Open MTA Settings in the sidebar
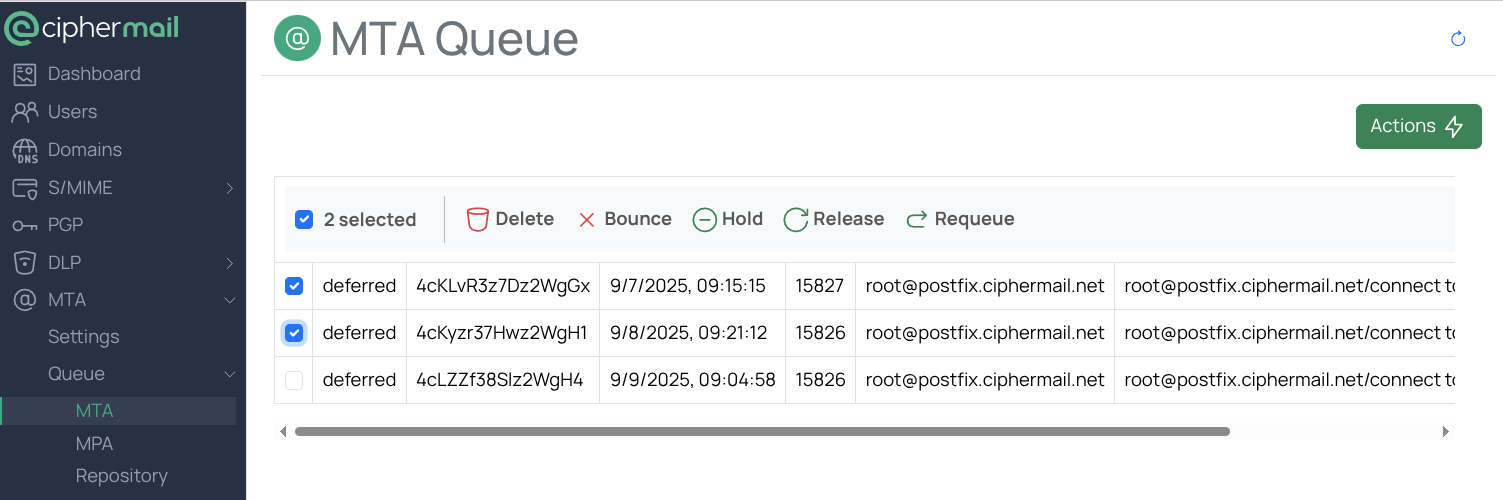This screenshot has height=500, width=1503. click(x=84, y=337)
